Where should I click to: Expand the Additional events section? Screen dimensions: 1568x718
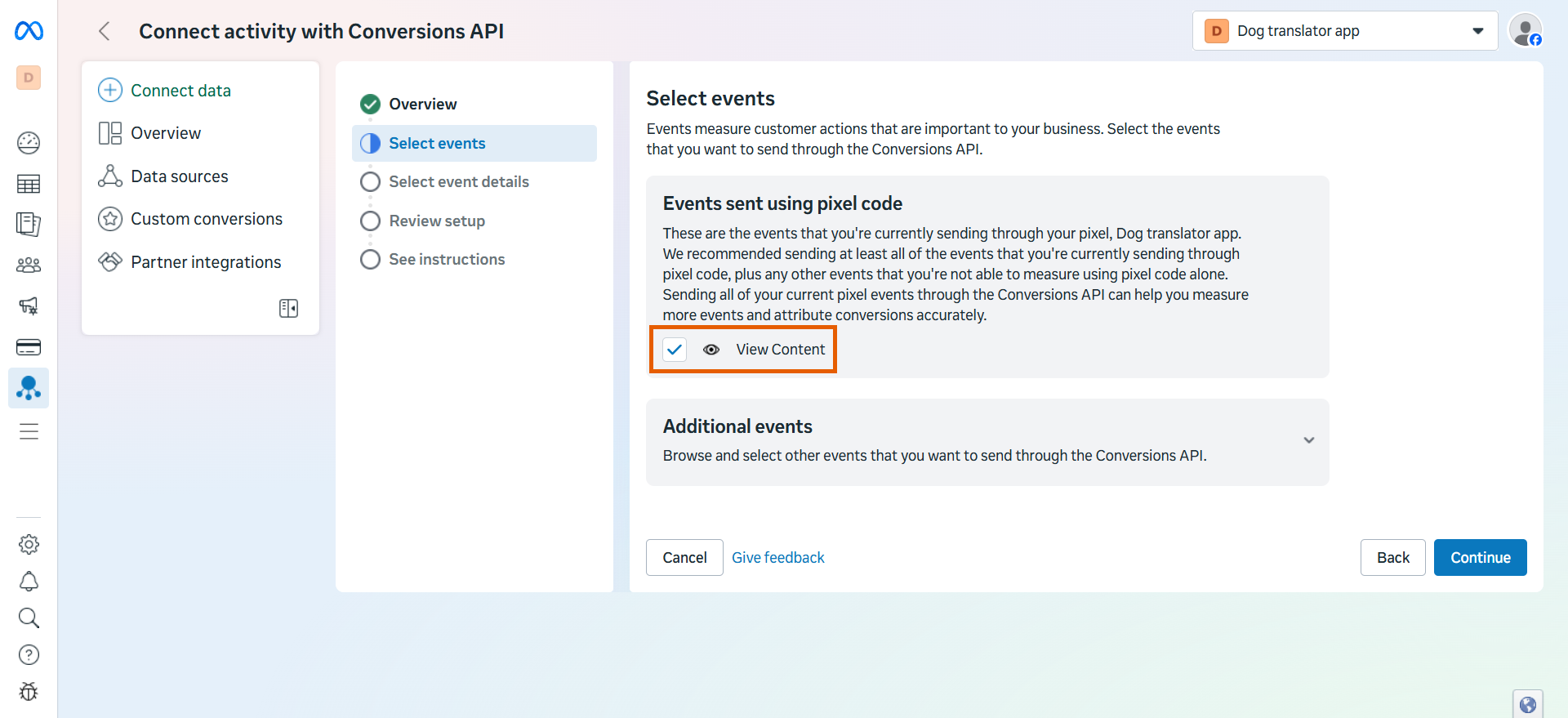[x=1309, y=440]
